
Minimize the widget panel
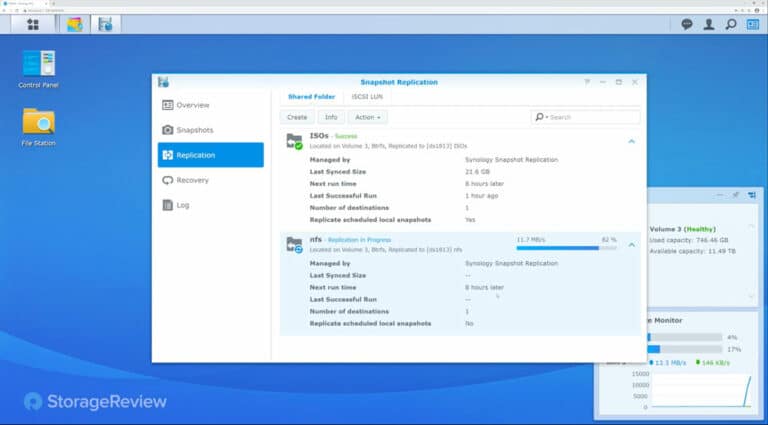(x=720, y=195)
